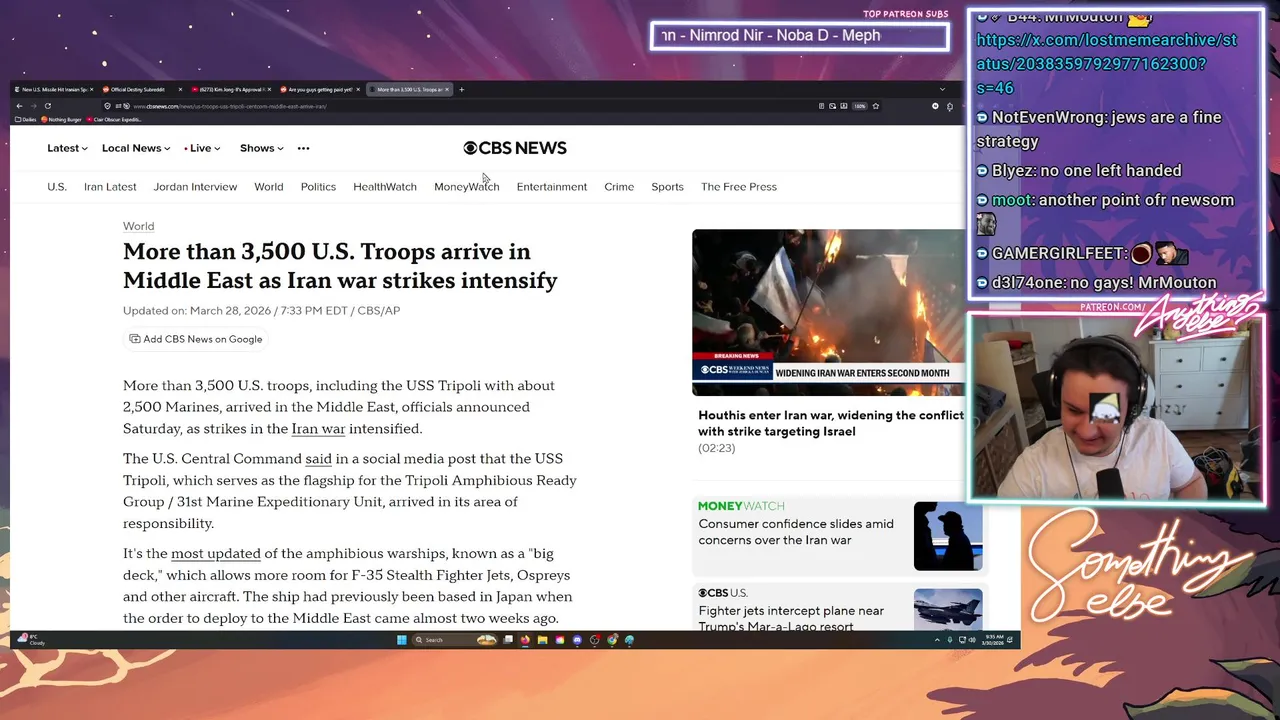
Task: Play the Widening Iran War video thumbnail
Action: (828, 312)
